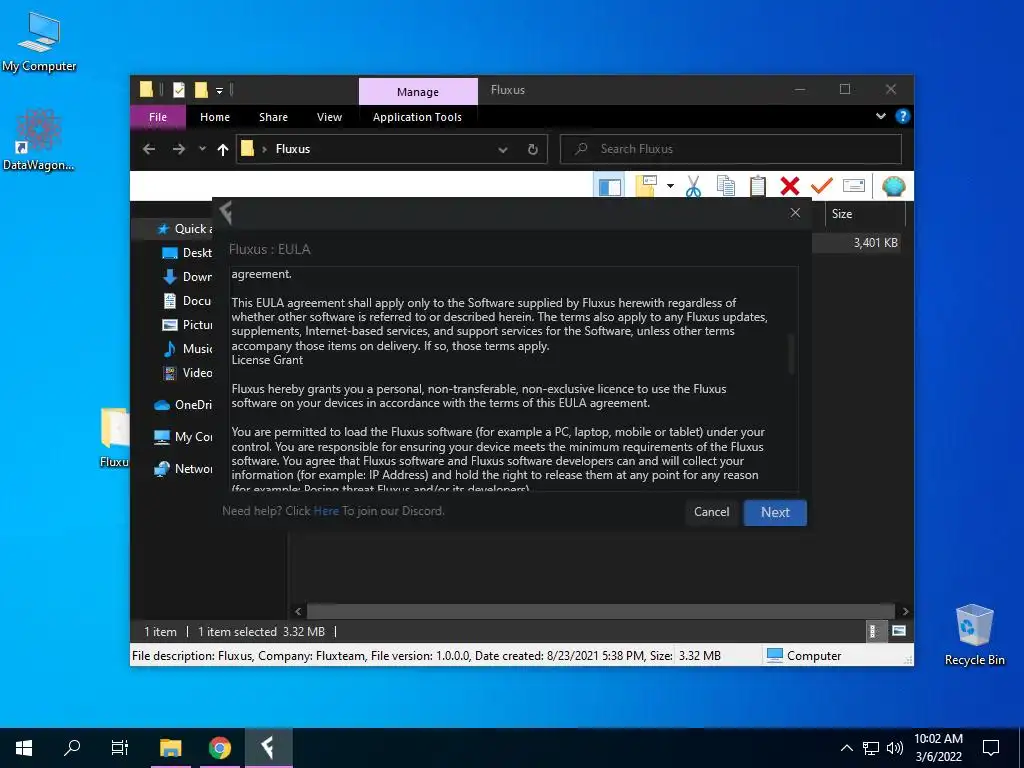This screenshot has height=768, width=1024.
Task: Click the EULA text vertical scrollbar thumb
Action: click(x=792, y=354)
